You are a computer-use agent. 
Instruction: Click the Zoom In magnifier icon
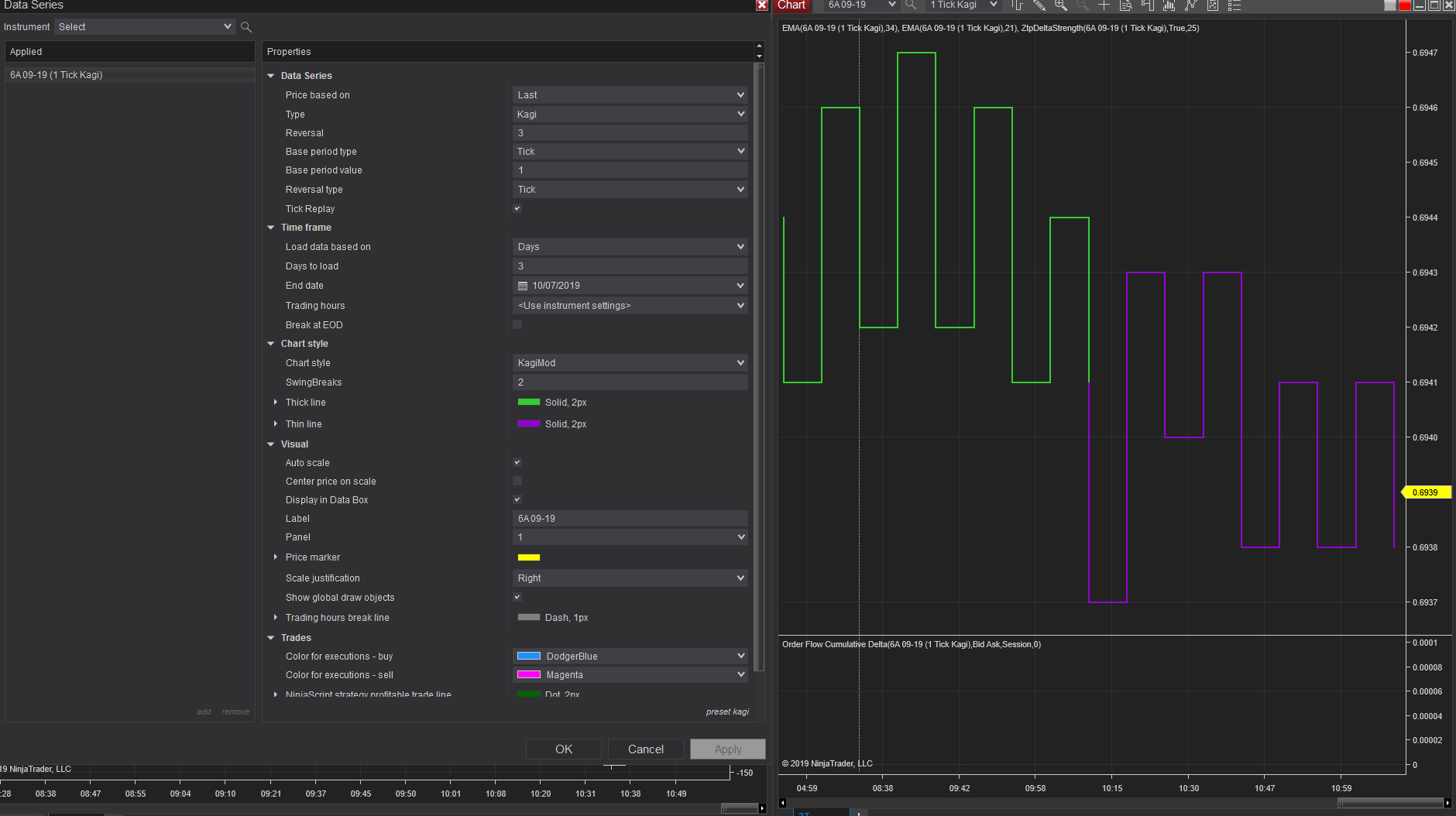pyautogui.click(x=1061, y=5)
